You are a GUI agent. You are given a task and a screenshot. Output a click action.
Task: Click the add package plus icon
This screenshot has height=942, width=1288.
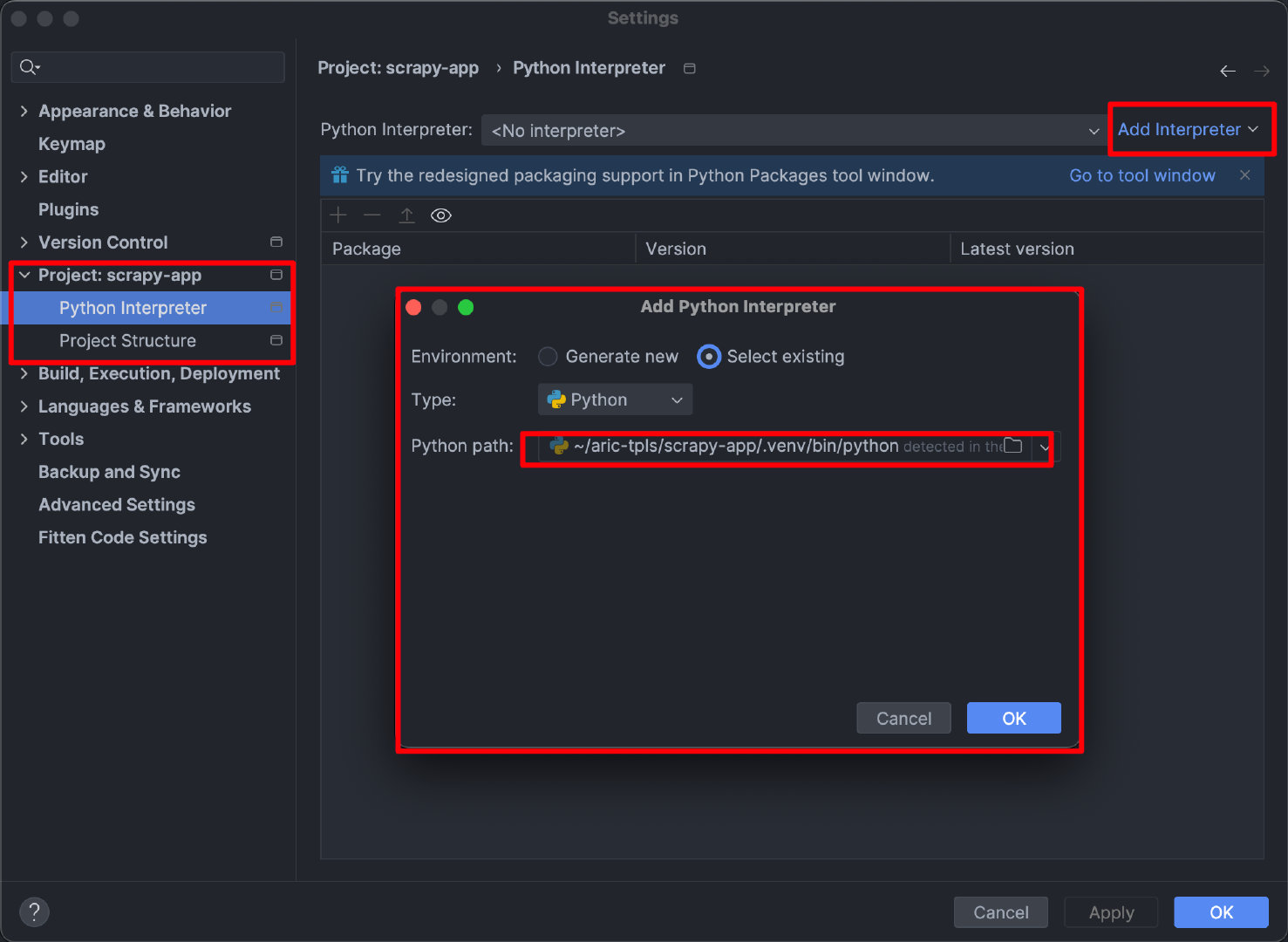[338, 215]
